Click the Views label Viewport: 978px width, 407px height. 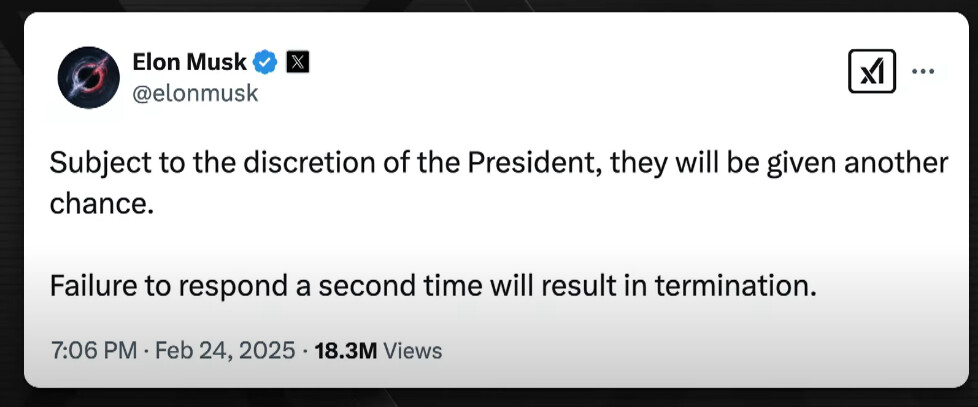click(x=412, y=351)
